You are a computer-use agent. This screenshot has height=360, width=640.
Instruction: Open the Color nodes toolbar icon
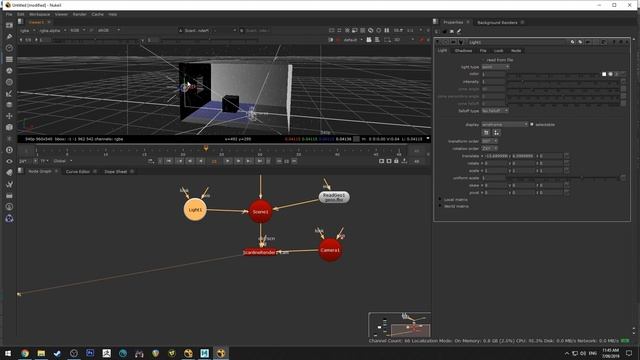(9, 71)
